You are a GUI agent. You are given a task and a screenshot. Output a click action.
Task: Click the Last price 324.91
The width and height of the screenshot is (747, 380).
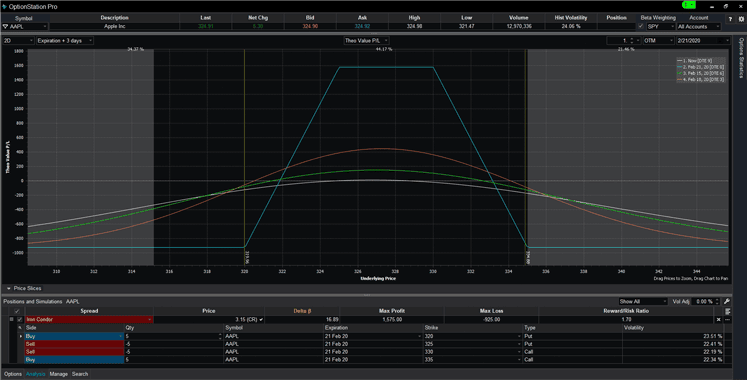[x=205, y=27]
